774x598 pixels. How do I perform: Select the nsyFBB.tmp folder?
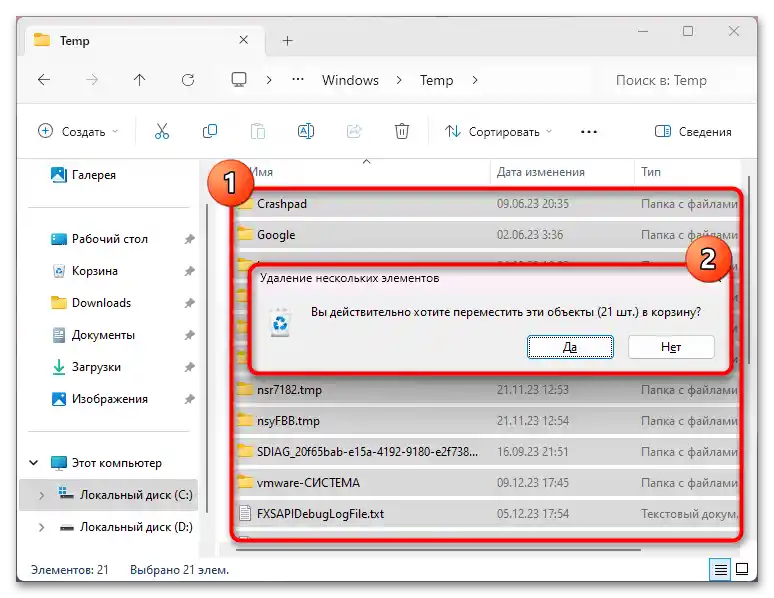[487, 421]
